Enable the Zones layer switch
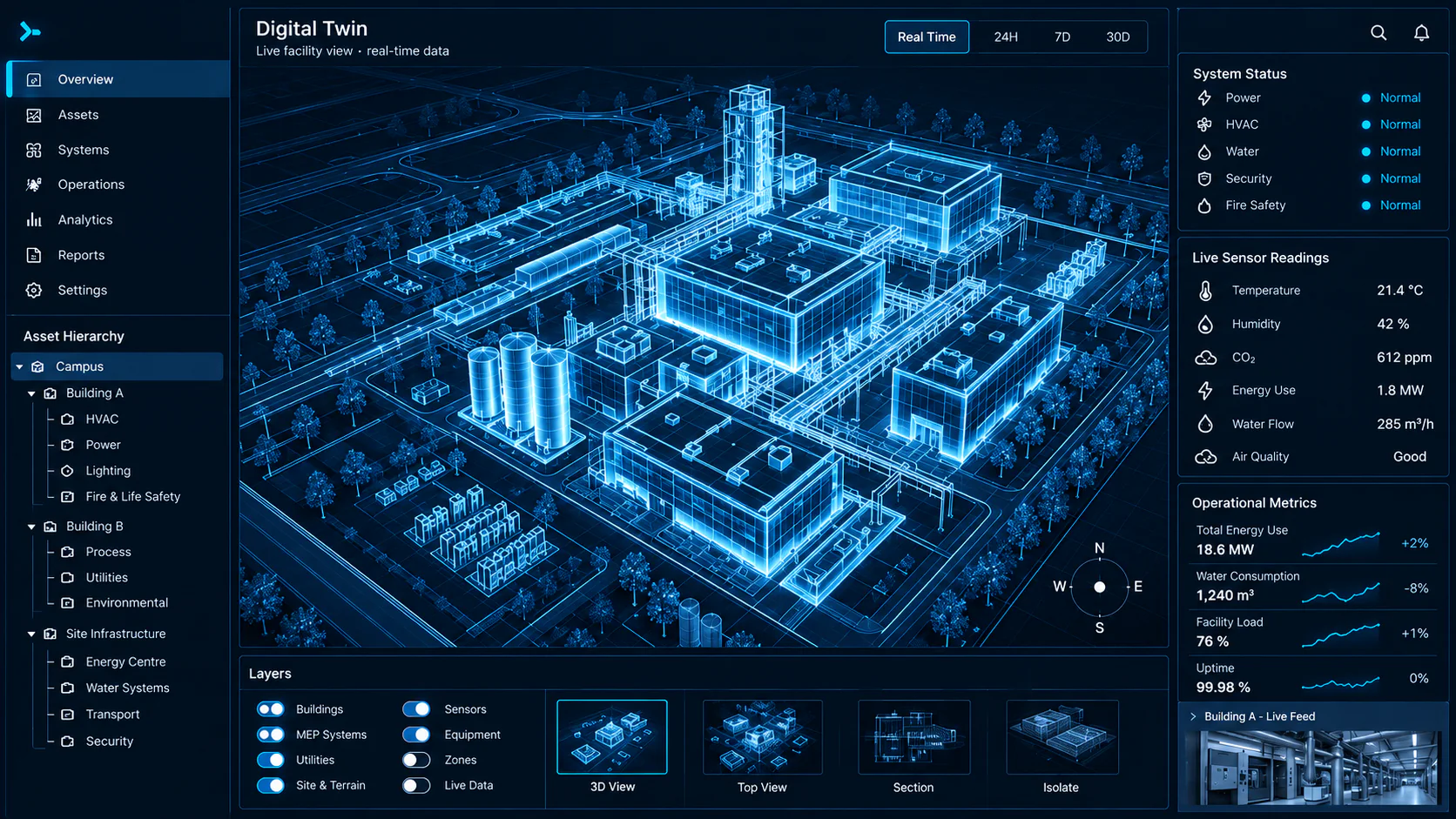The width and height of the screenshot is (1456, 819). 416,760
